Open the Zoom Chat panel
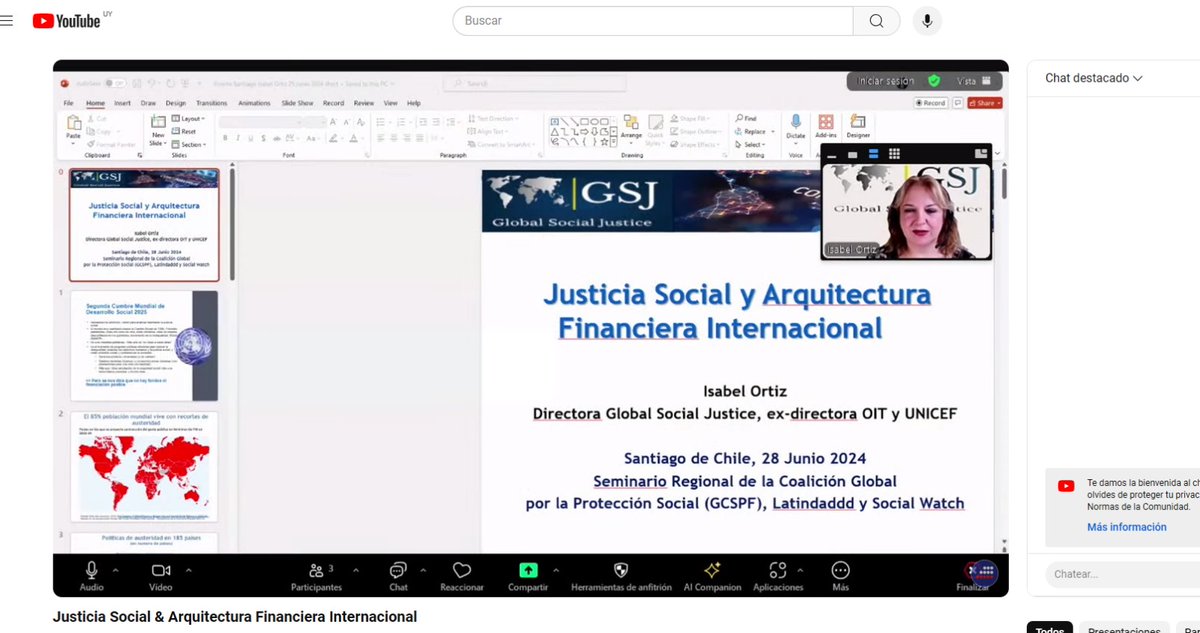 tap(398, 575)
